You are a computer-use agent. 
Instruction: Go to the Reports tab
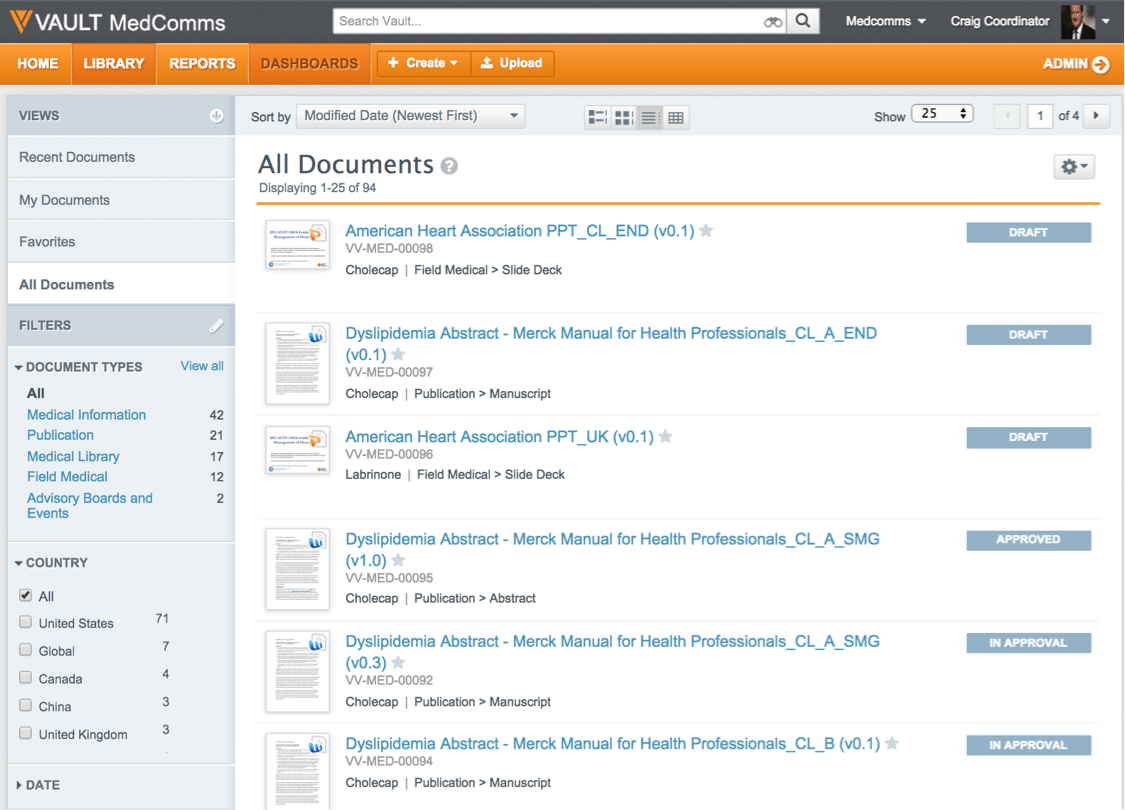point(202,63)
